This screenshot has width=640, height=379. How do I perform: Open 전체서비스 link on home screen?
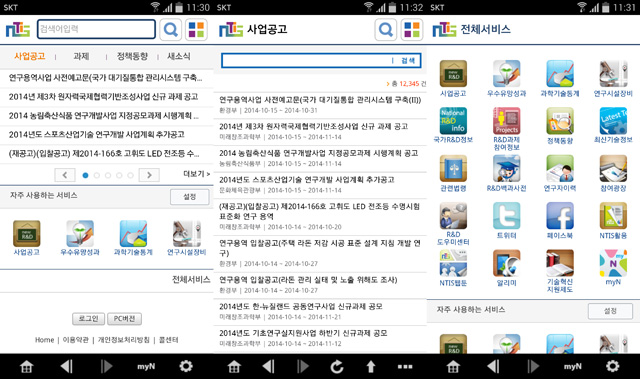pyautogui.click(x=191, y=279)
